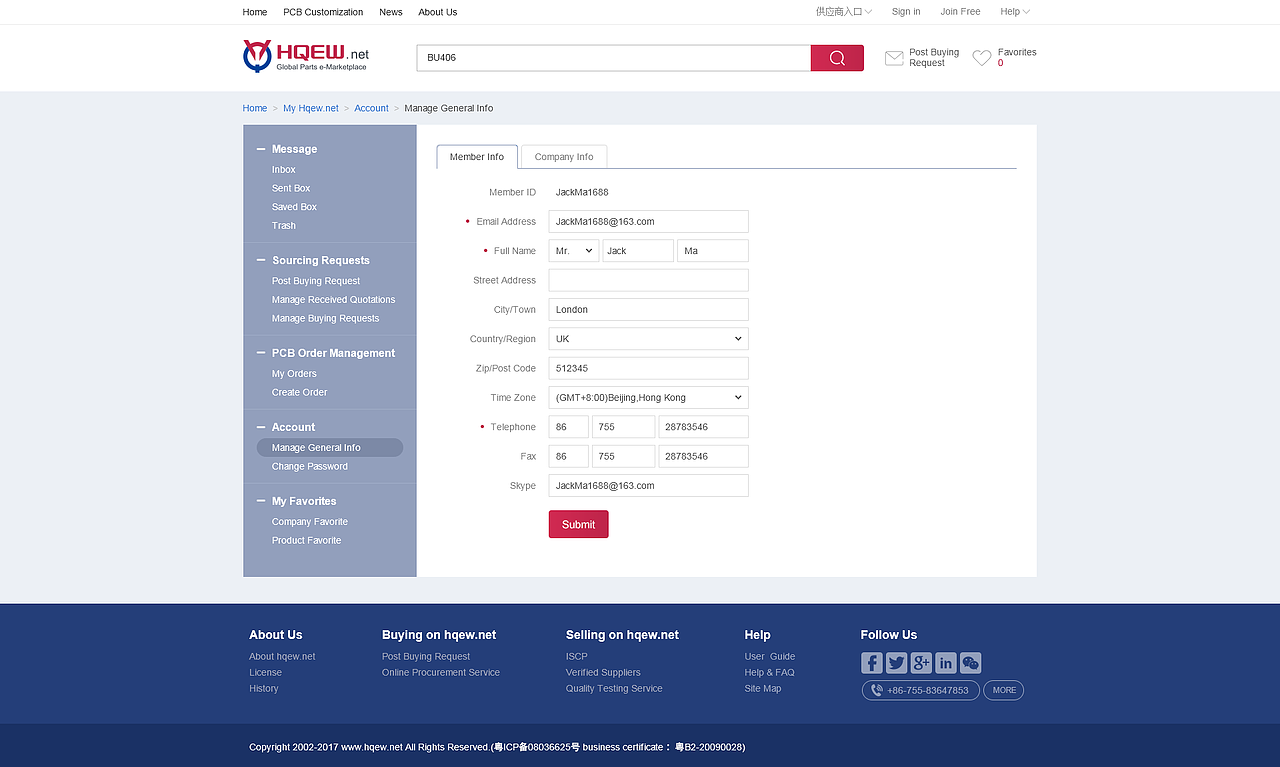Click the MORE button in footer
Image resolution: width=1280 pixels, height=767 pixels.
coord(1004,690)
